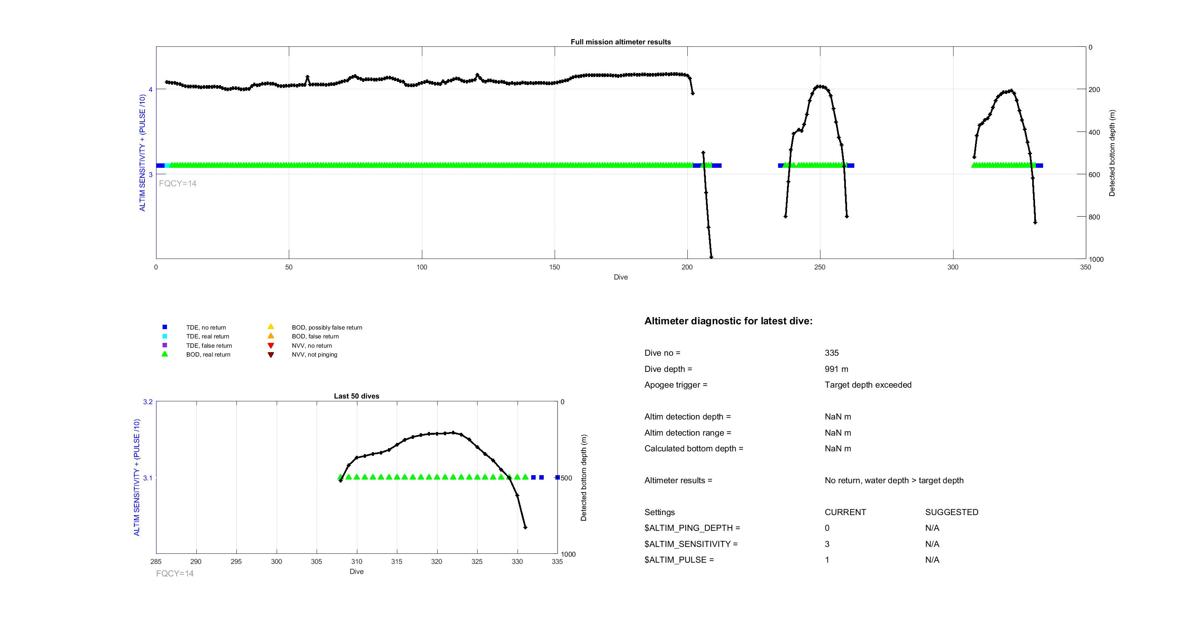This screenshot has width=1200, height=622.
Task: Click 'FQCY=14' label in the full mission plot
Action: click(178, 183)
